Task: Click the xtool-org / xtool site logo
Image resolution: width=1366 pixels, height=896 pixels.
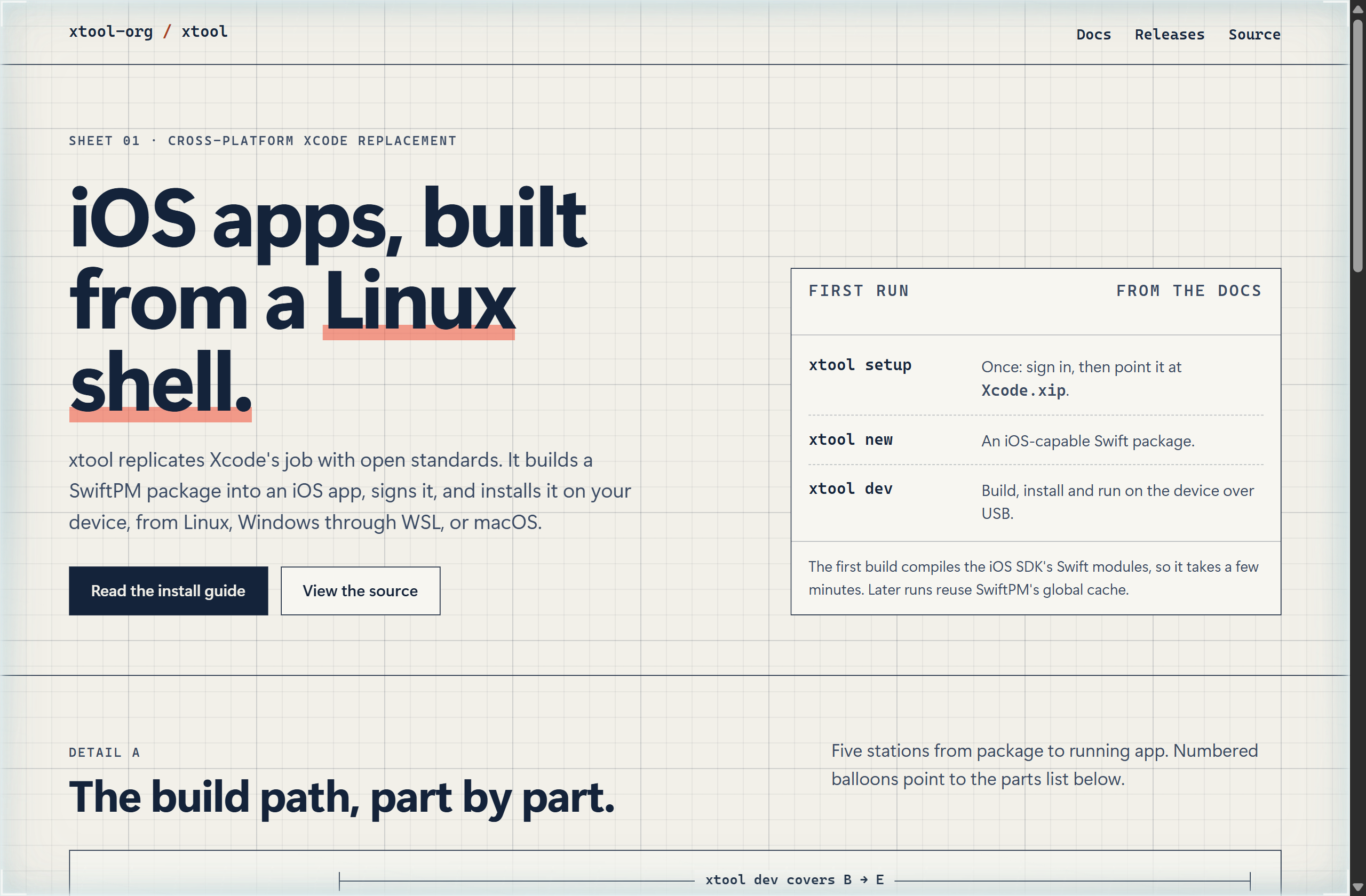Action: click(x=148, y=31)
